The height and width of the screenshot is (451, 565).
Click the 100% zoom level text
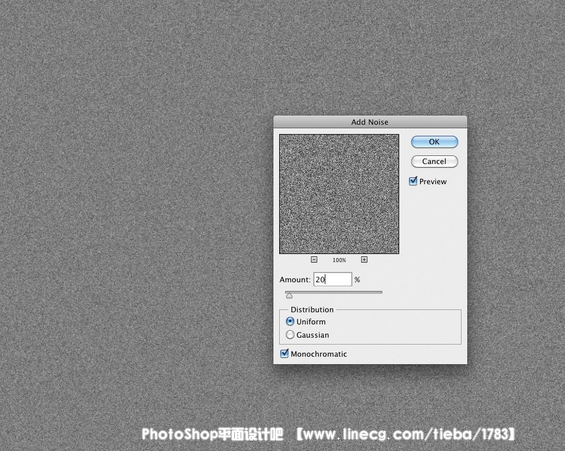pyautogui.click(x=339, y=260)
